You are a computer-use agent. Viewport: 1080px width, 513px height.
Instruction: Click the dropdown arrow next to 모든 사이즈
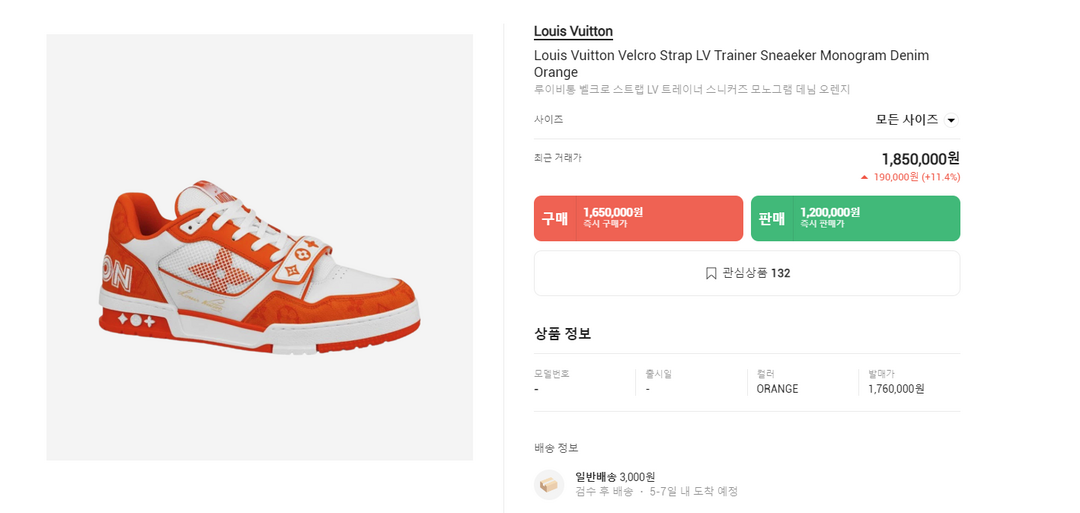click(950, 120)
